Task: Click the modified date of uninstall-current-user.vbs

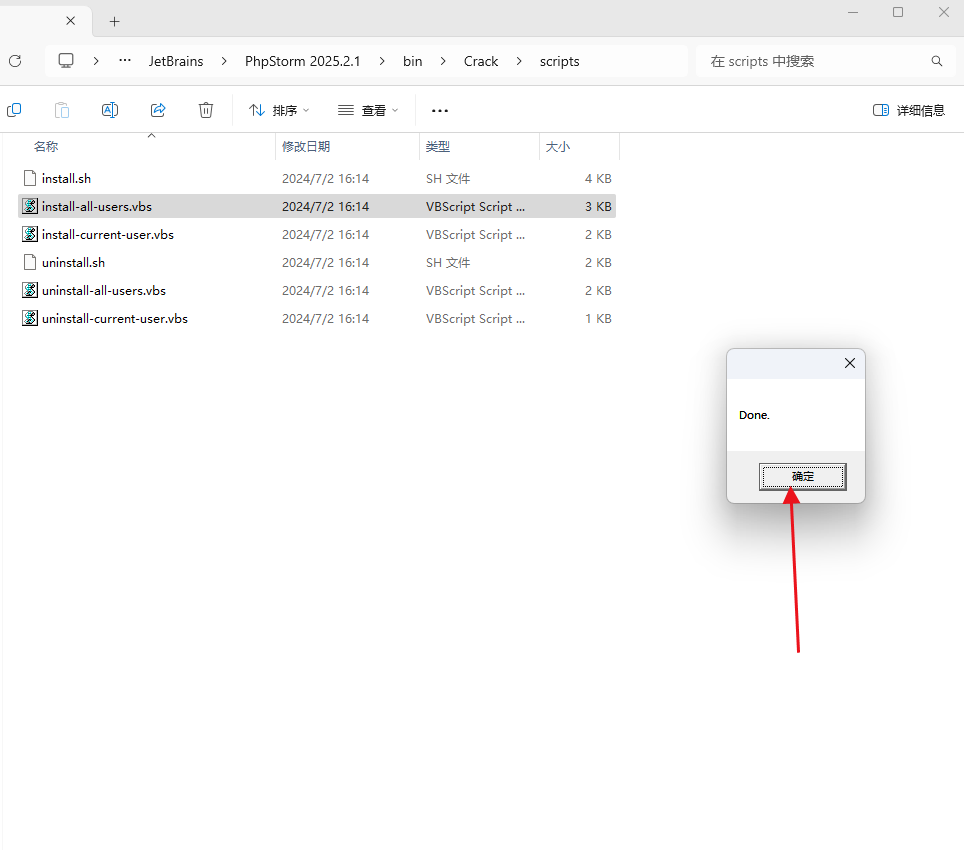Action: pyautogui.click(x=325, y=319)
